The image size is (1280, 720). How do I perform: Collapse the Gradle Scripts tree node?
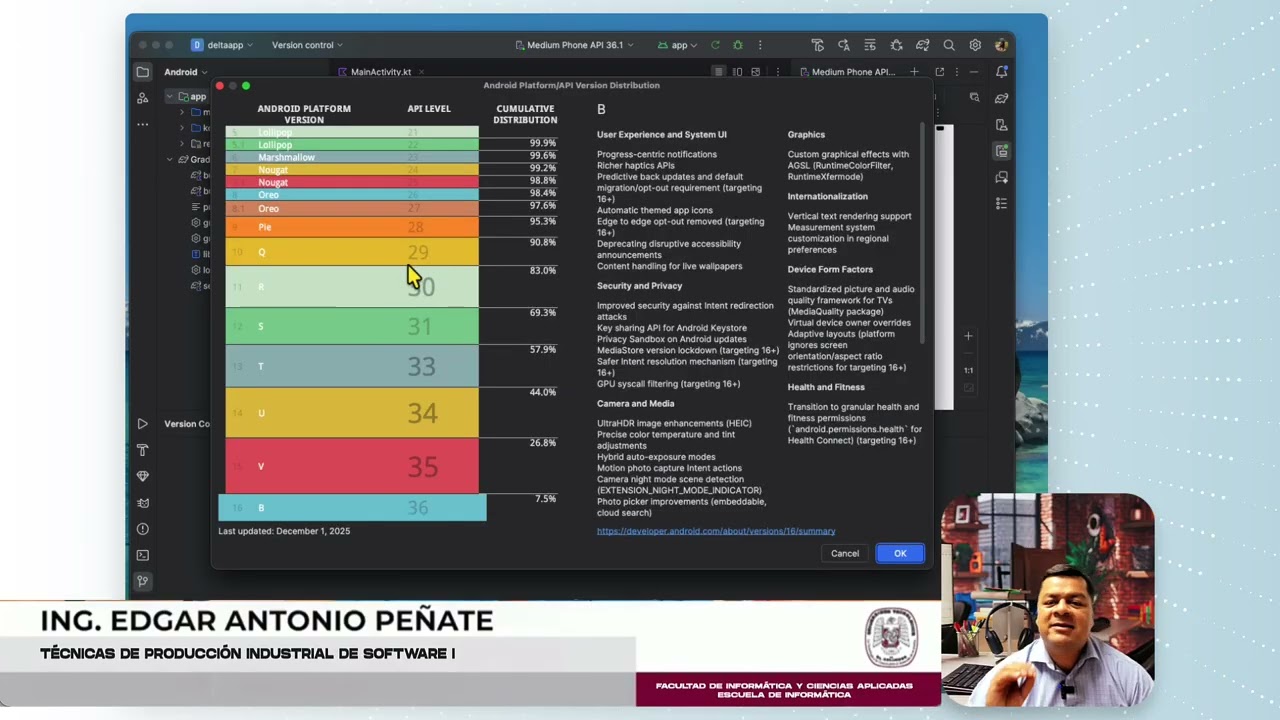pyautogui.click(x=170, y=160)
